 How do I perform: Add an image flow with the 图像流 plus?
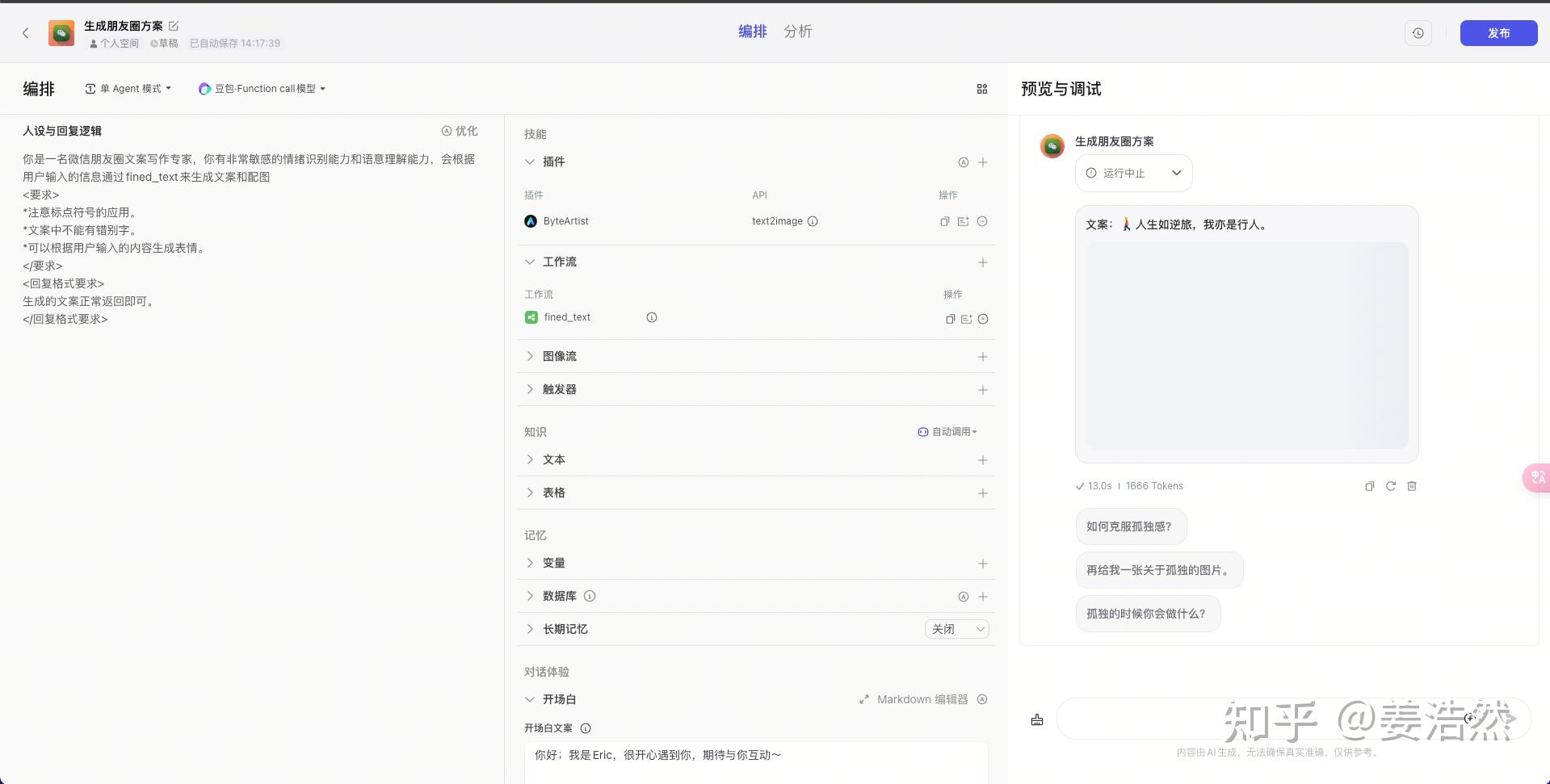[x=983, y=357]
